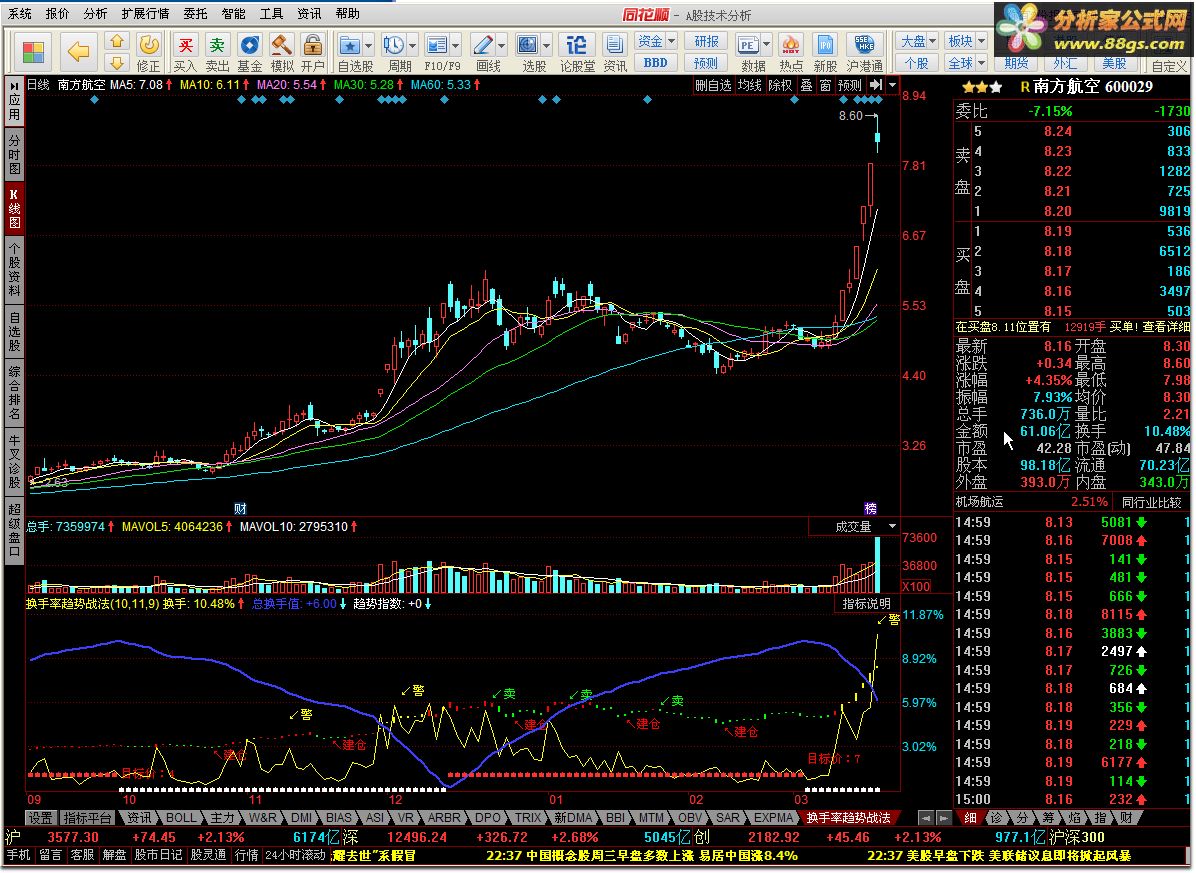Open the 资金 dropdown
The height and width of the screenshot is (873, 1196).
(657, 41)
